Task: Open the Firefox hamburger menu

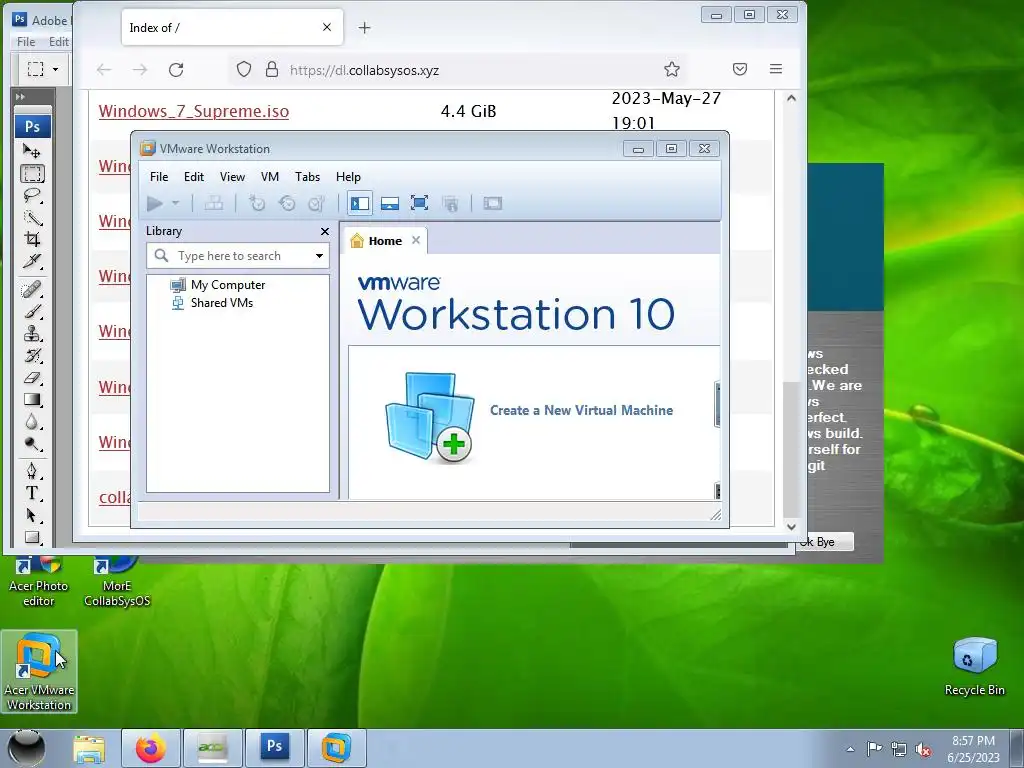Action: point(776,69)
